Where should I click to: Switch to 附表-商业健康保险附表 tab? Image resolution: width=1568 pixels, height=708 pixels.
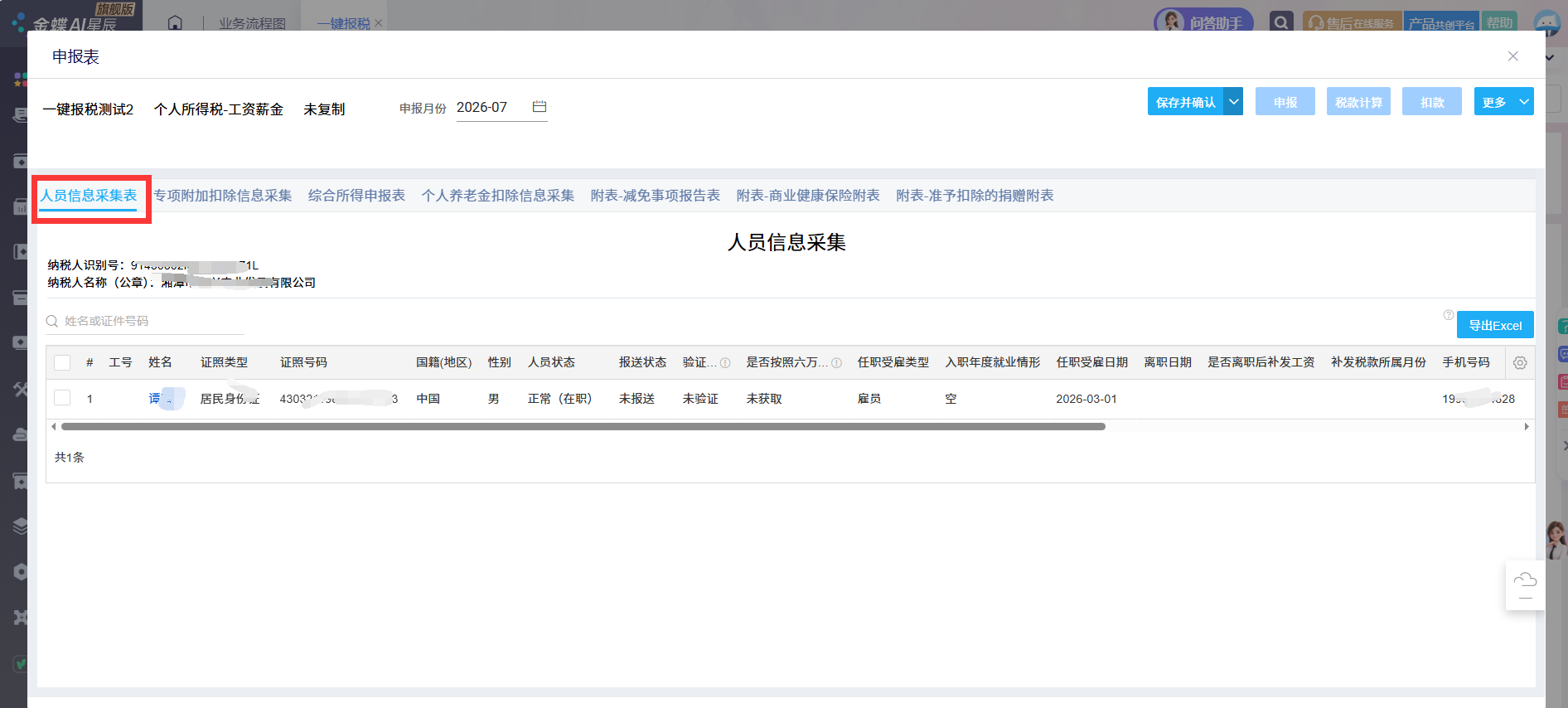pos(808,196)
